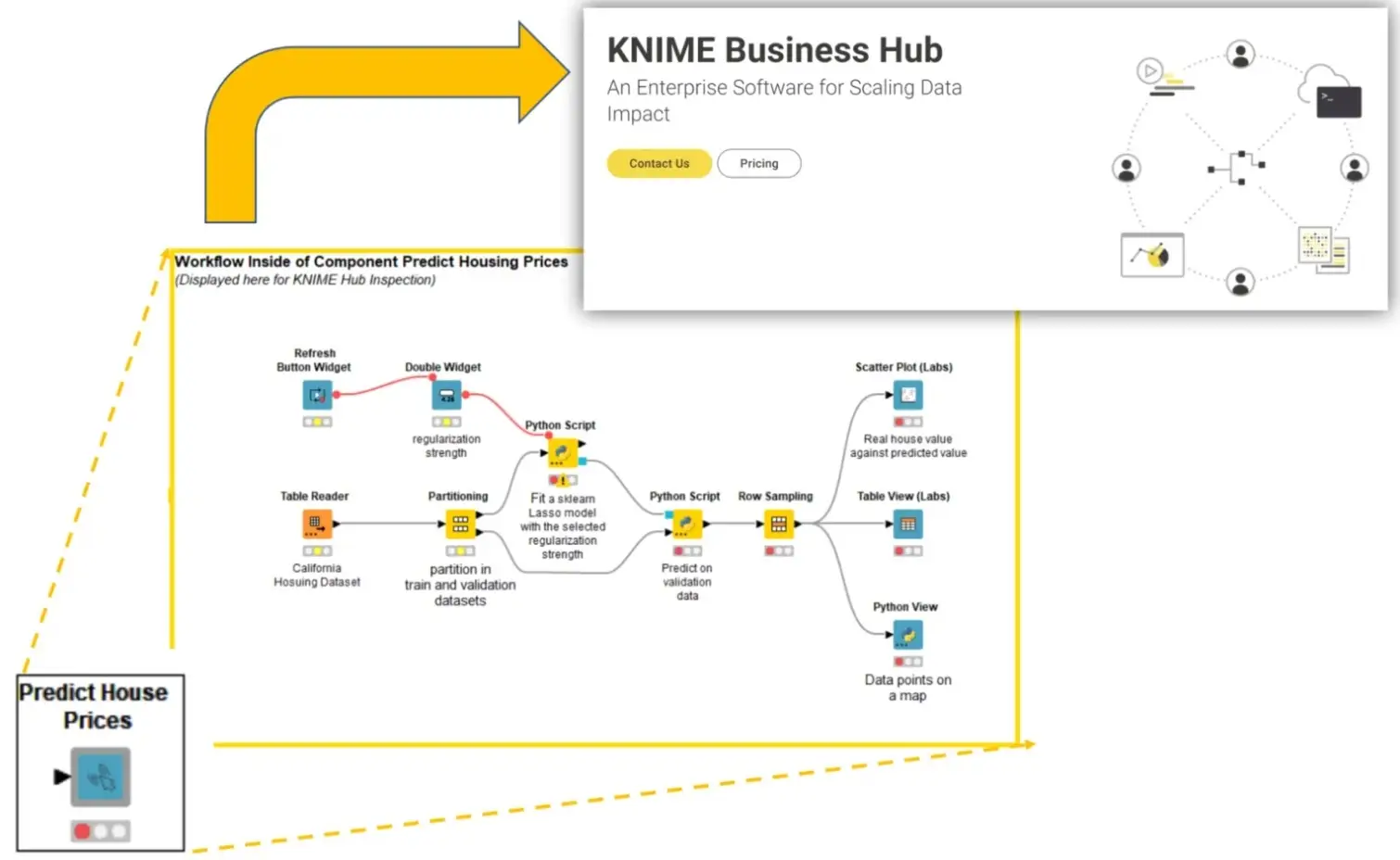Click the Lasso model Python Script node
Viewport: 1400px width, 860px height.
coord(562,453)
